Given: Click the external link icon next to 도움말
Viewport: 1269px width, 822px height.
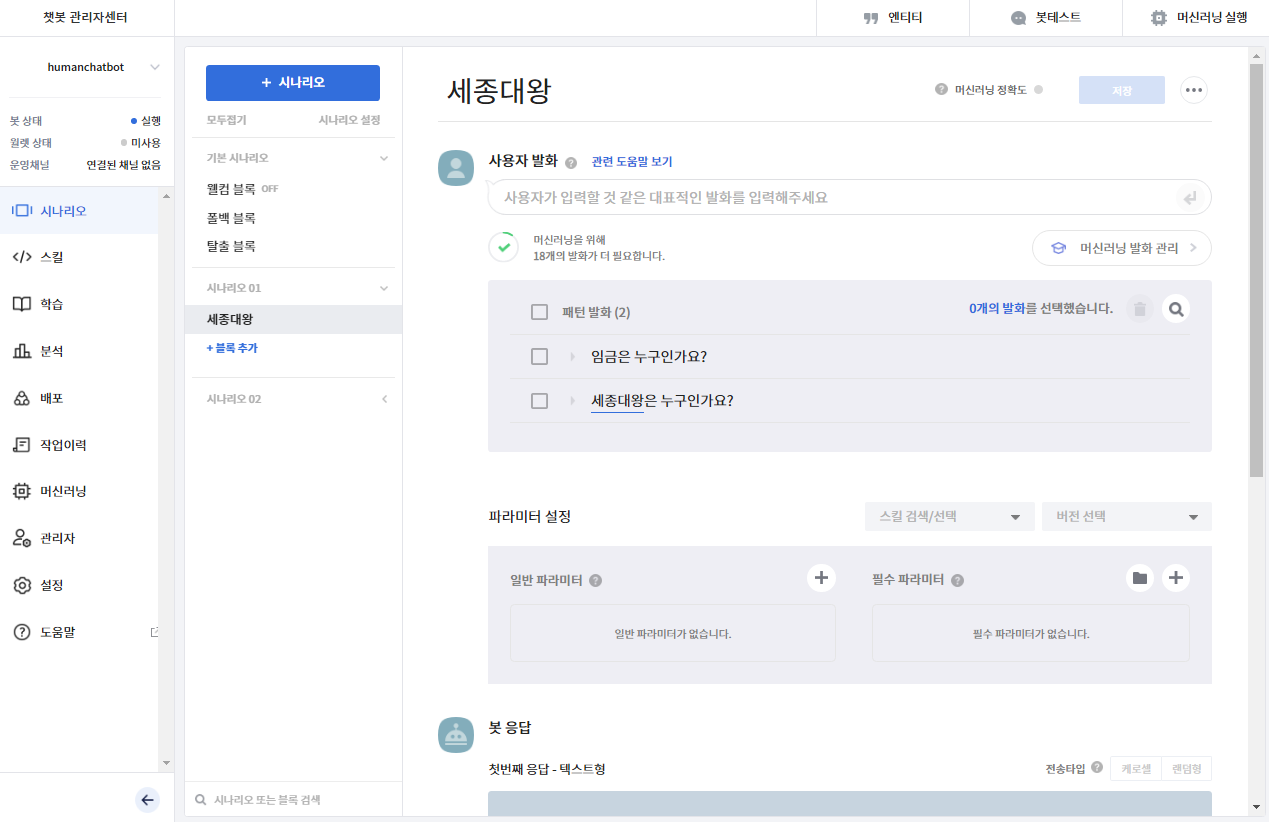Looking at the screenshot, I should (x=154, y=632).
